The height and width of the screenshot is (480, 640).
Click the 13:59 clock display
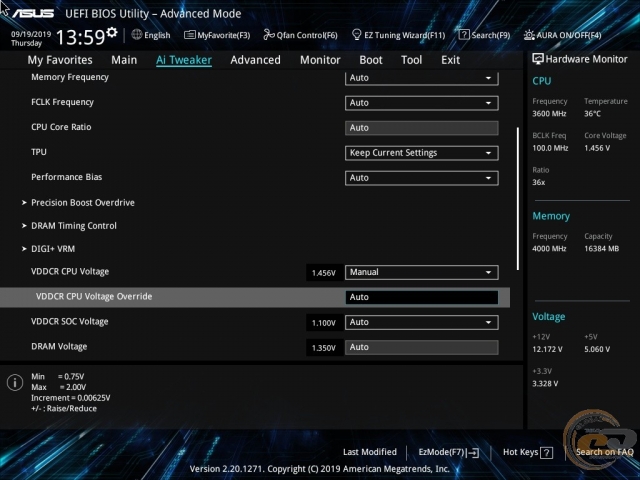pyautogui.click(x=80, y=37)
